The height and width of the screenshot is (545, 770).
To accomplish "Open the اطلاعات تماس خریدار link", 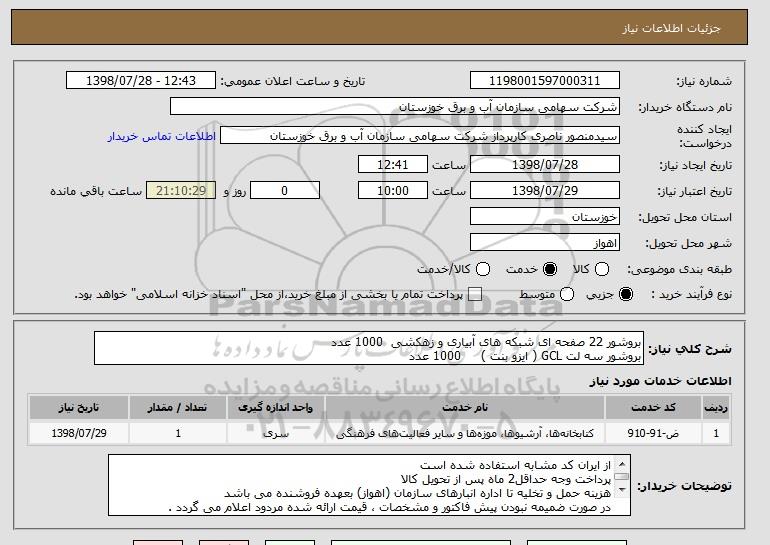I will tap(162, 136).
